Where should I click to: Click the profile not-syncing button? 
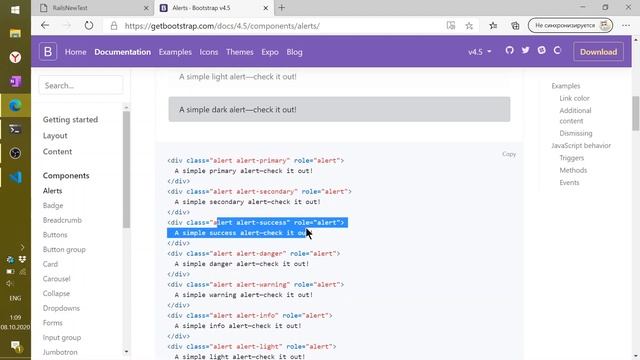(570, 25)
